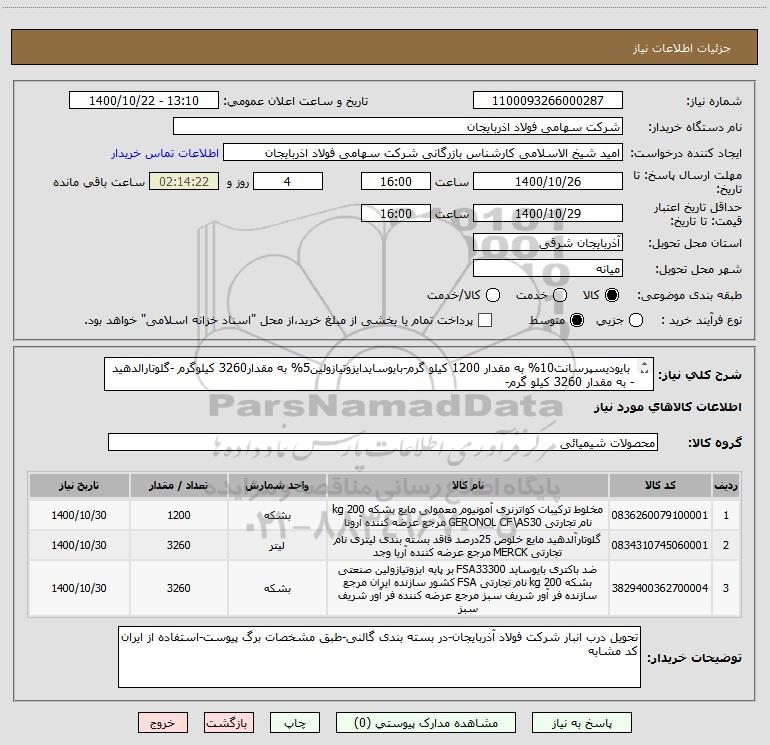Click the پاسخ به نیاز button

pos(581,723)
